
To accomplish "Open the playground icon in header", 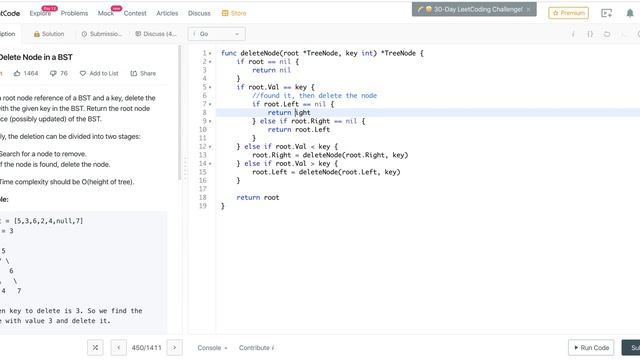I will pos(607,13).
